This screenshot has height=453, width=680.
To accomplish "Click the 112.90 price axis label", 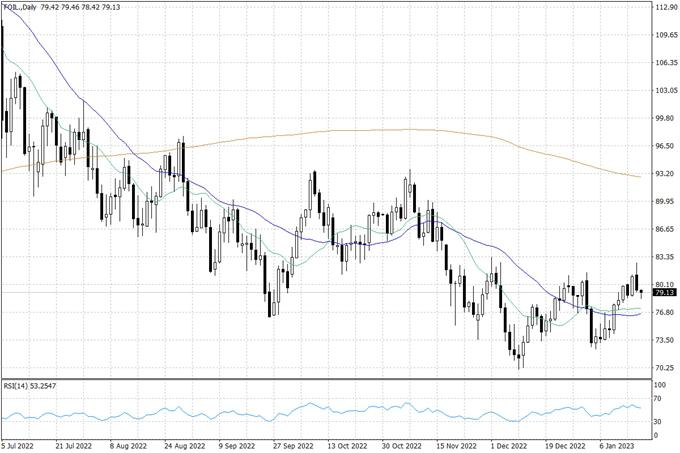I will click(x=665, y=8).
